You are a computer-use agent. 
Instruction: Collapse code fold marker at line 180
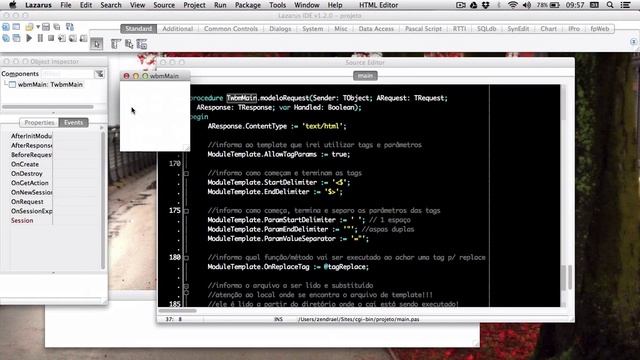click(186, 258)
